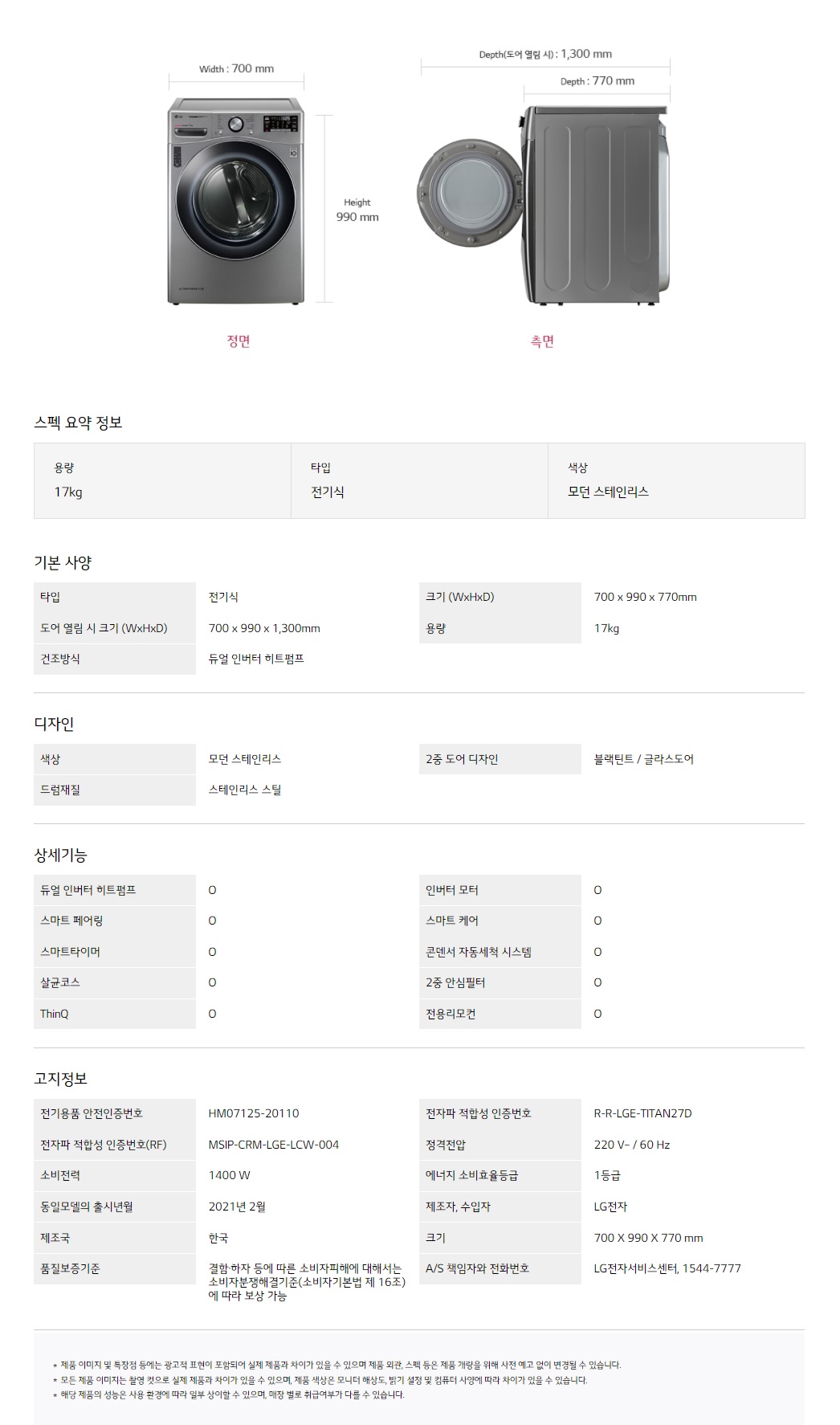The height and width of the screenshot is (1425, 840).
Task: Select the 17kg capacity summary cell
Action: click(162, 480)
